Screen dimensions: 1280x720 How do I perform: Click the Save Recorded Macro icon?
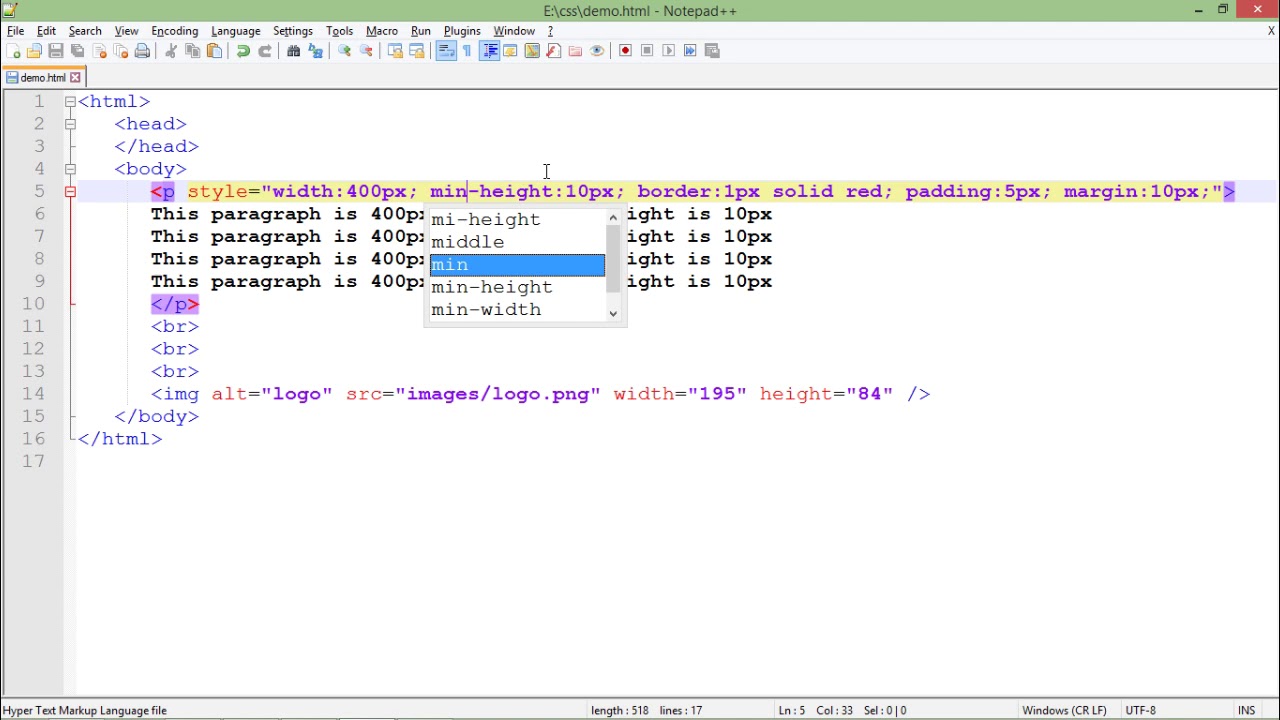tap(712, 51)
